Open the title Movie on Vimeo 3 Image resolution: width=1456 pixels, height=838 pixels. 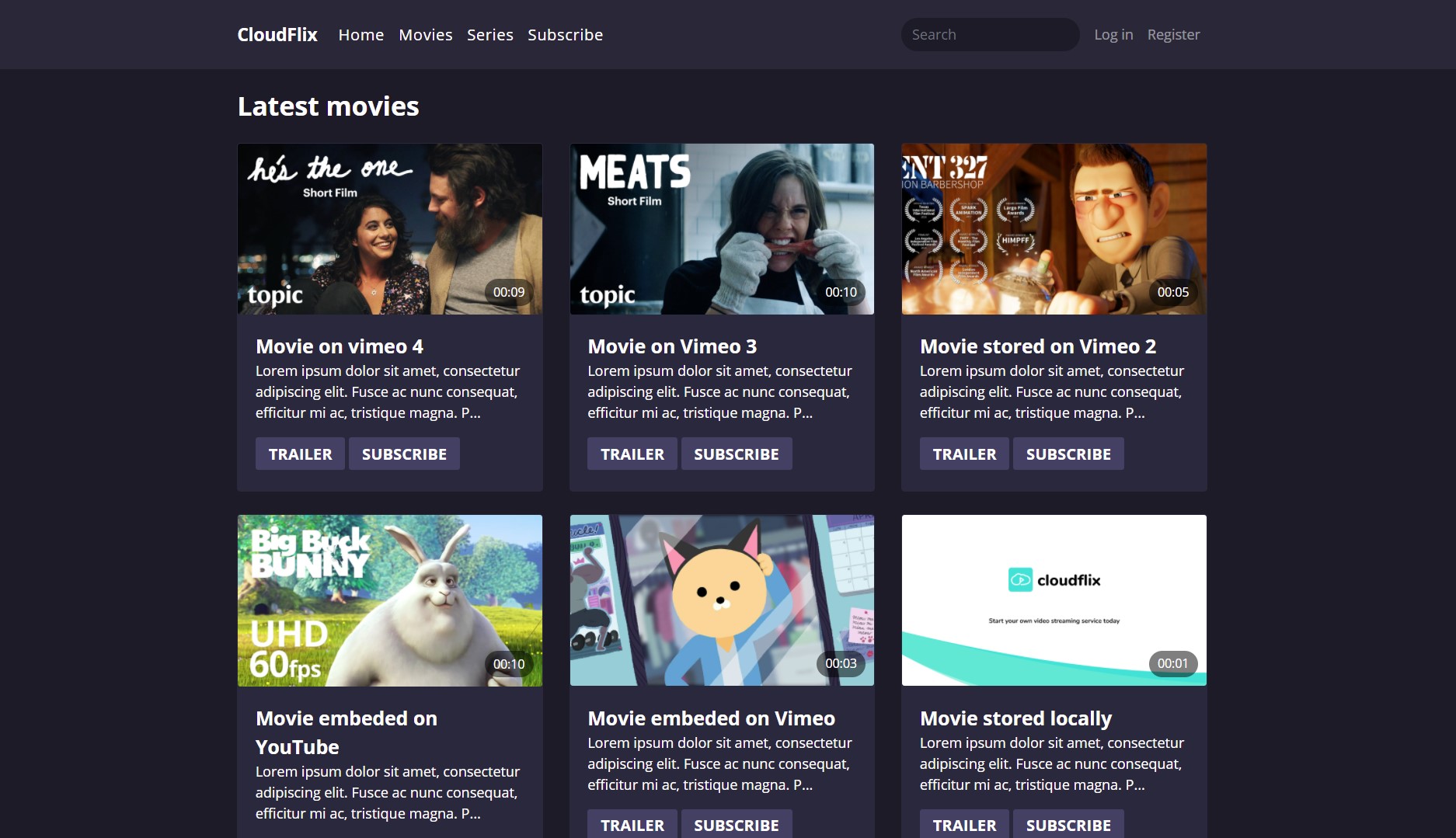pos(672,346)
